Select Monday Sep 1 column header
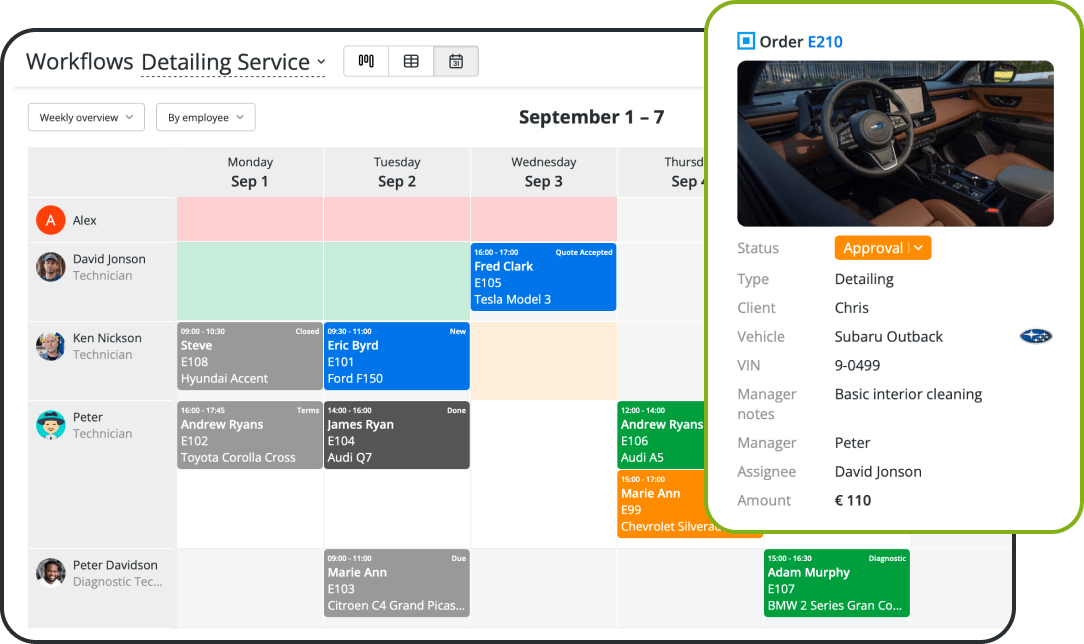 [250, 172]
